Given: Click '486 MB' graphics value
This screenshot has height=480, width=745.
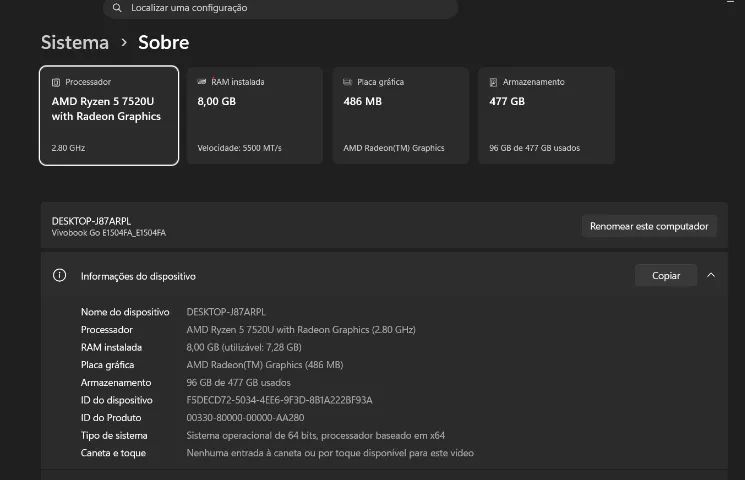Looking at the screenshot, I should 363,101.
